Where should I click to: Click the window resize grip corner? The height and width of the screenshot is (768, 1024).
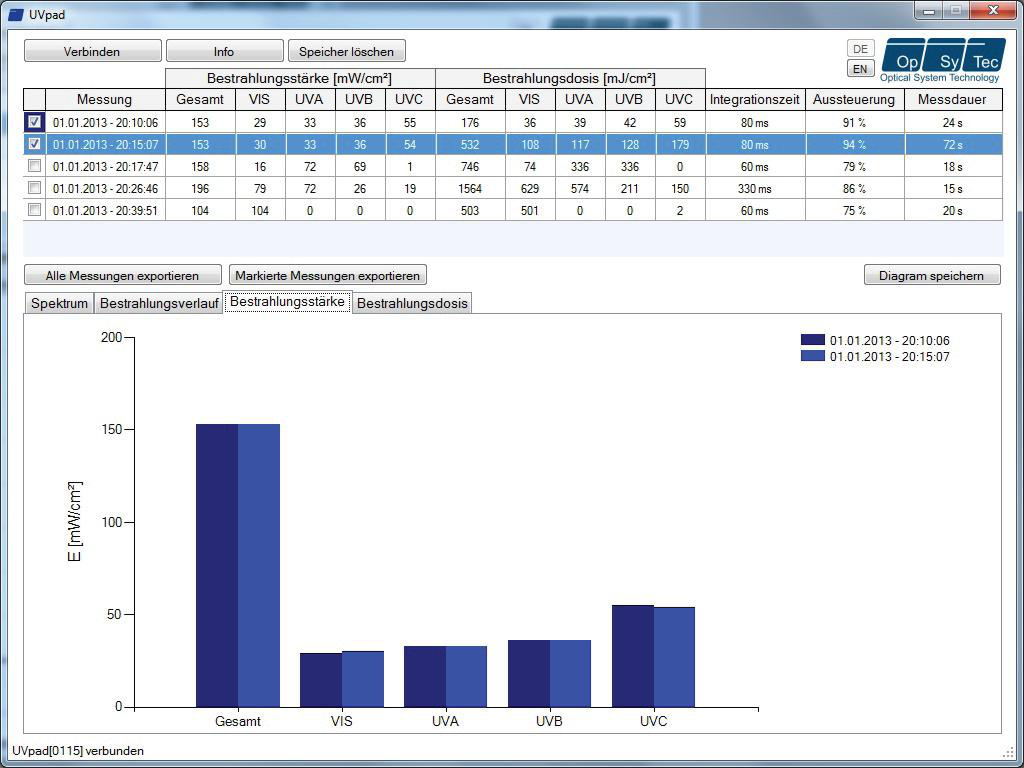point(1008,751)
